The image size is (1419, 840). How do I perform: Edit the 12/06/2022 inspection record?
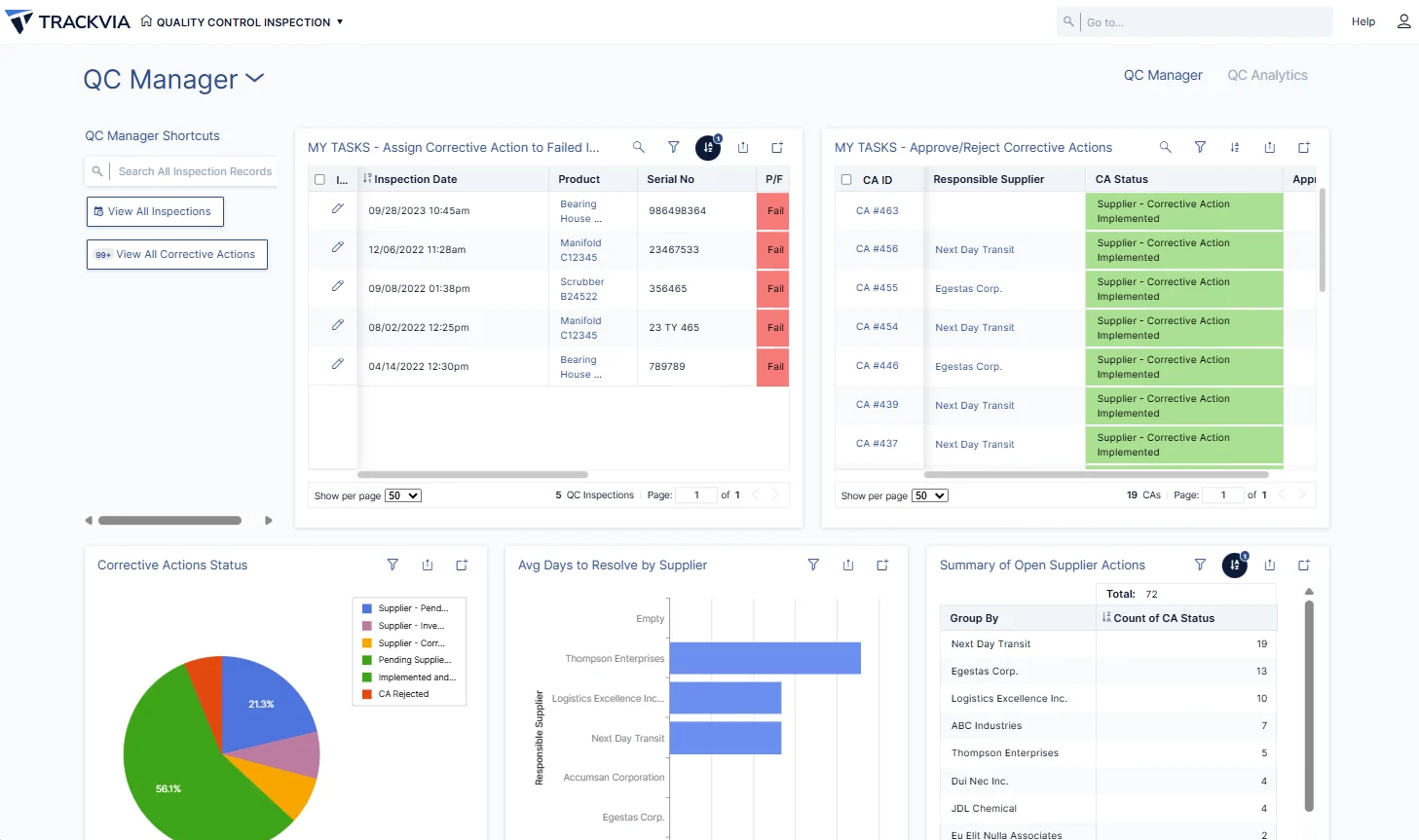tap(338, 247)
